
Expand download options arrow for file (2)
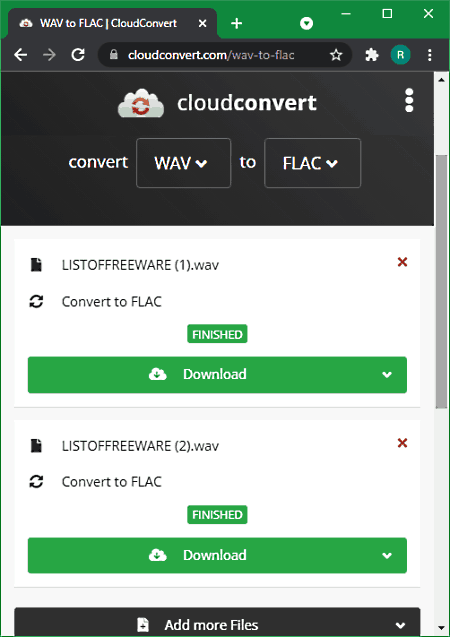pos(387,555)
